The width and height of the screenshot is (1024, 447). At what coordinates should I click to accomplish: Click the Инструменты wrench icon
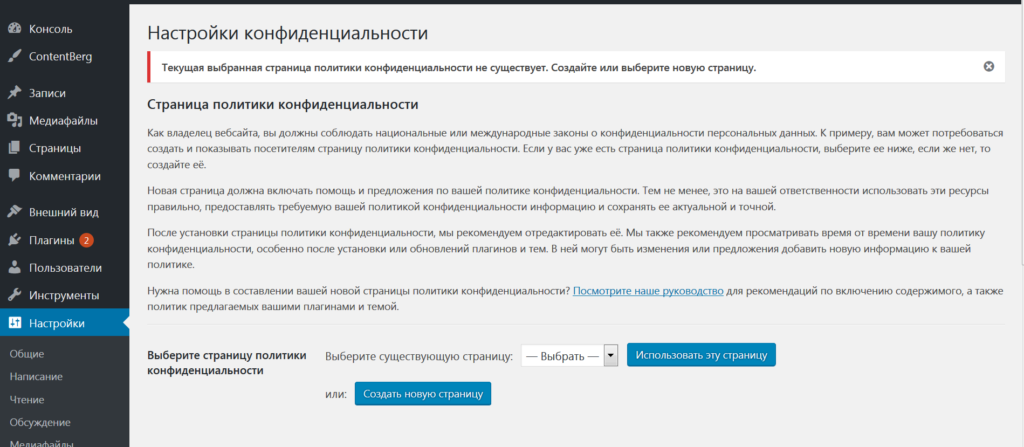click(x=14, y=295)
